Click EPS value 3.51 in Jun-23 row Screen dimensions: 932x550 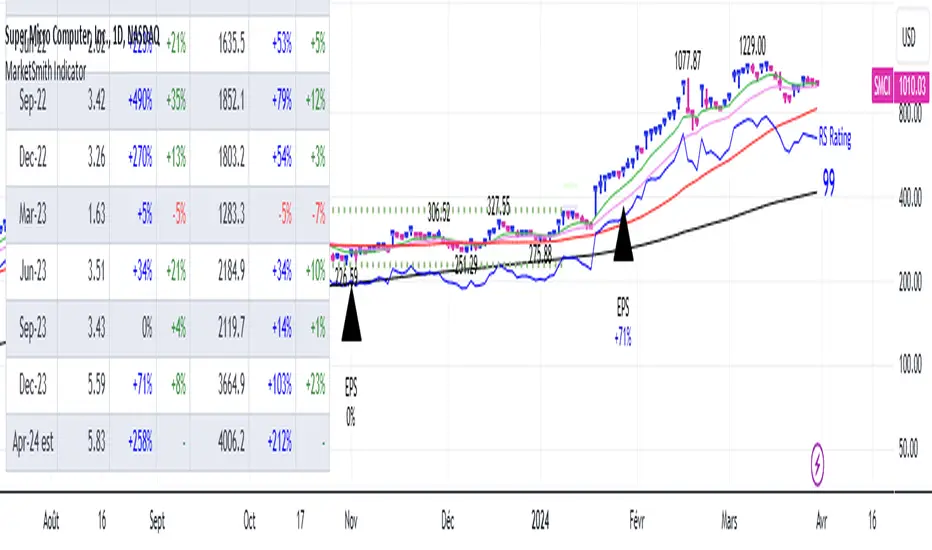(x=96, y=271)
